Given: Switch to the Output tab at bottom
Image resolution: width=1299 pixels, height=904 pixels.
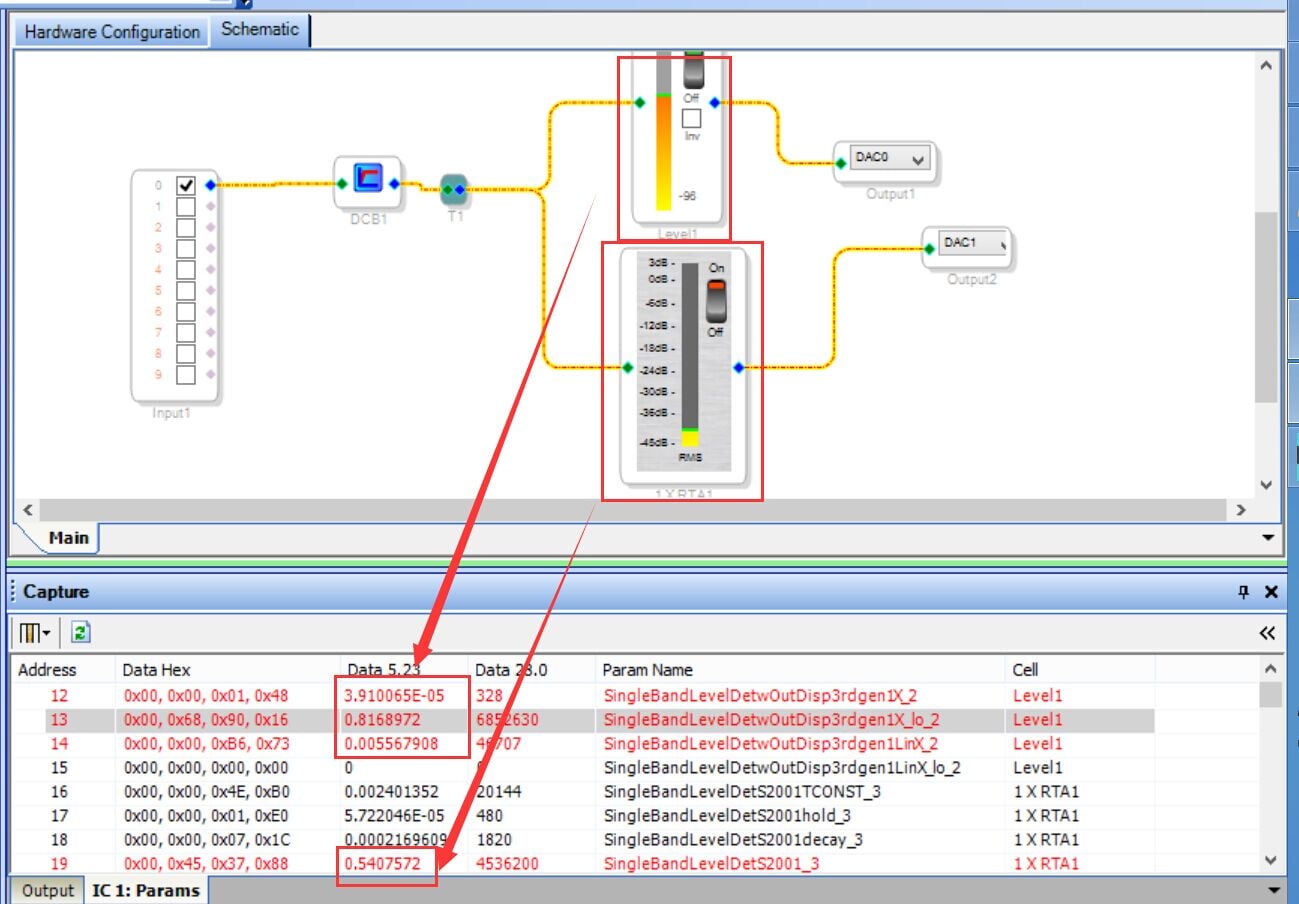Looking at the screenshot, I should click(48, 890).
